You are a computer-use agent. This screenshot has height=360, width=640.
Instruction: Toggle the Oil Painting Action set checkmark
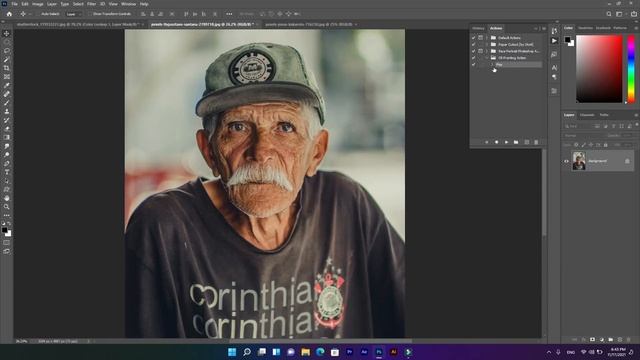(x=473, y=58)
